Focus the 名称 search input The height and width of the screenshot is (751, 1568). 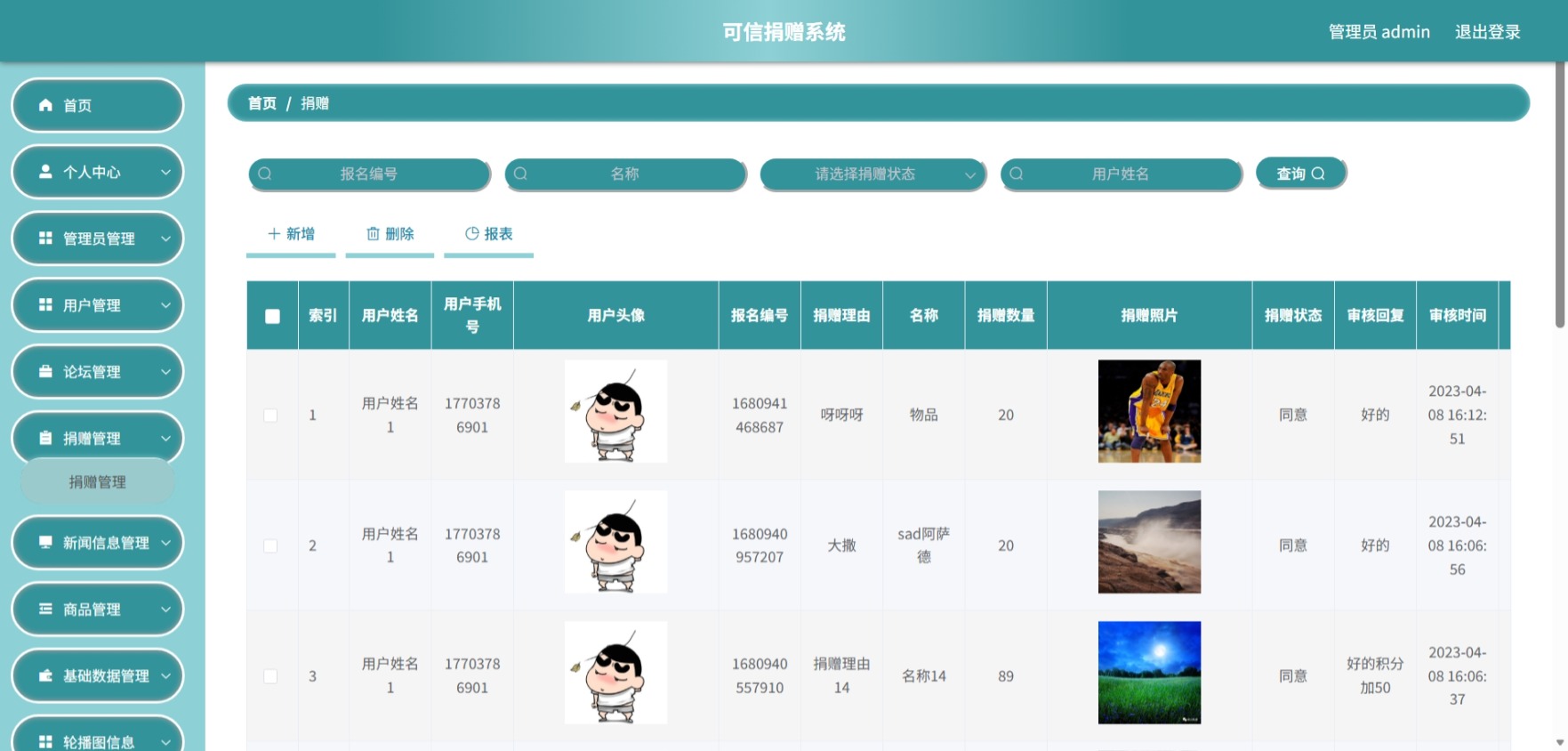pyautogui.click(x=625, y=174)
